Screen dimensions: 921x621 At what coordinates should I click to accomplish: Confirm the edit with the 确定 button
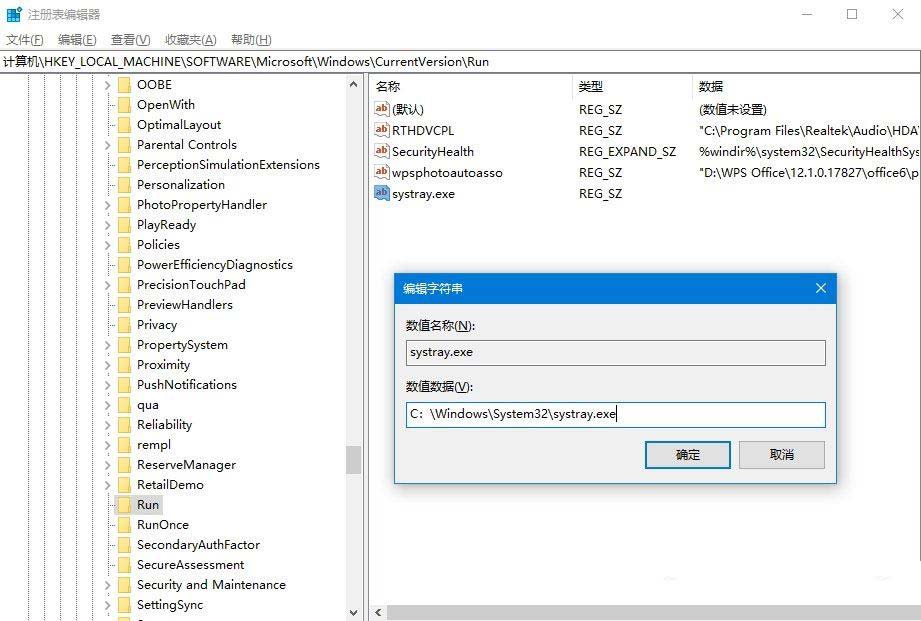coord(688,455)
